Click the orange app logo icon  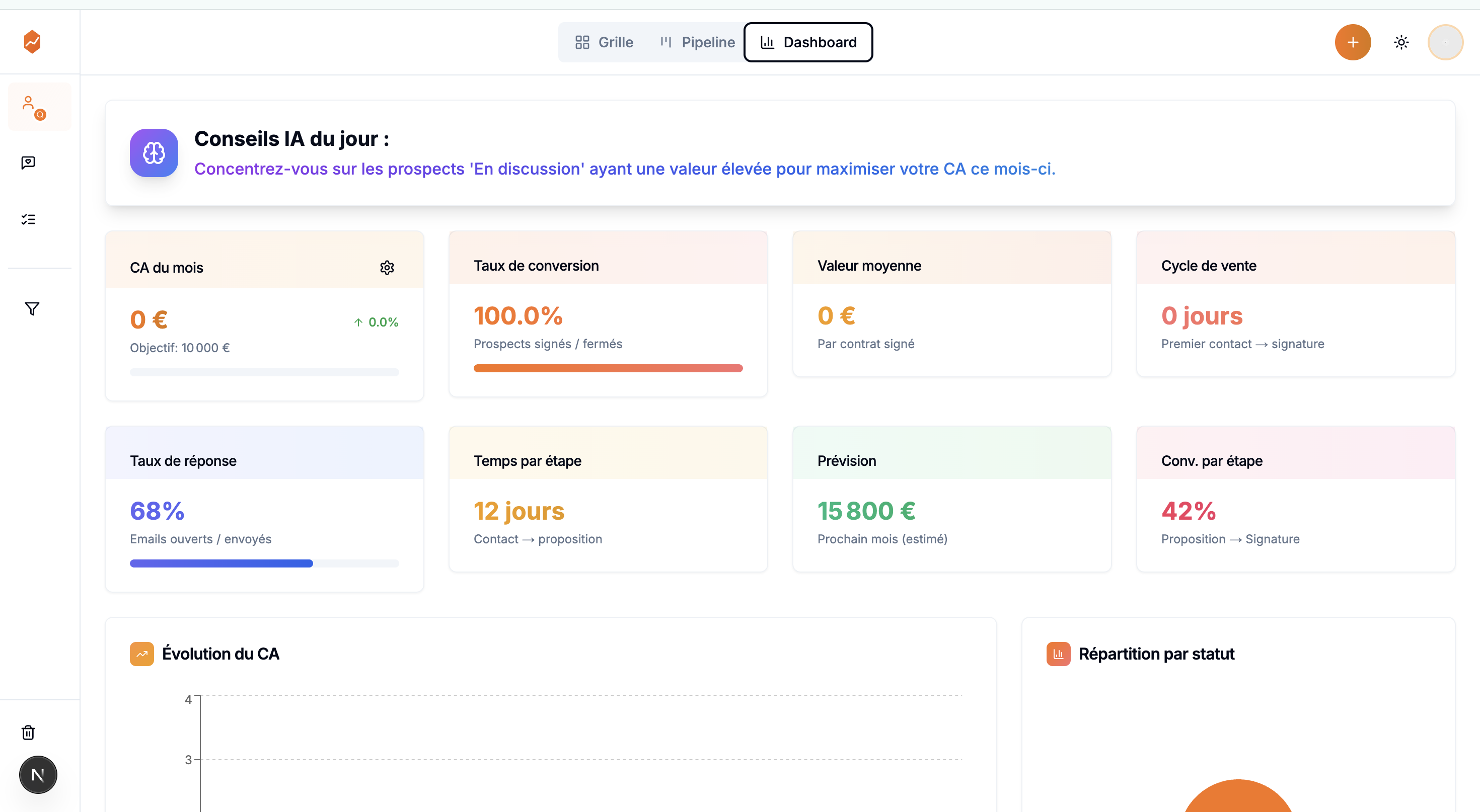(32, 41)
